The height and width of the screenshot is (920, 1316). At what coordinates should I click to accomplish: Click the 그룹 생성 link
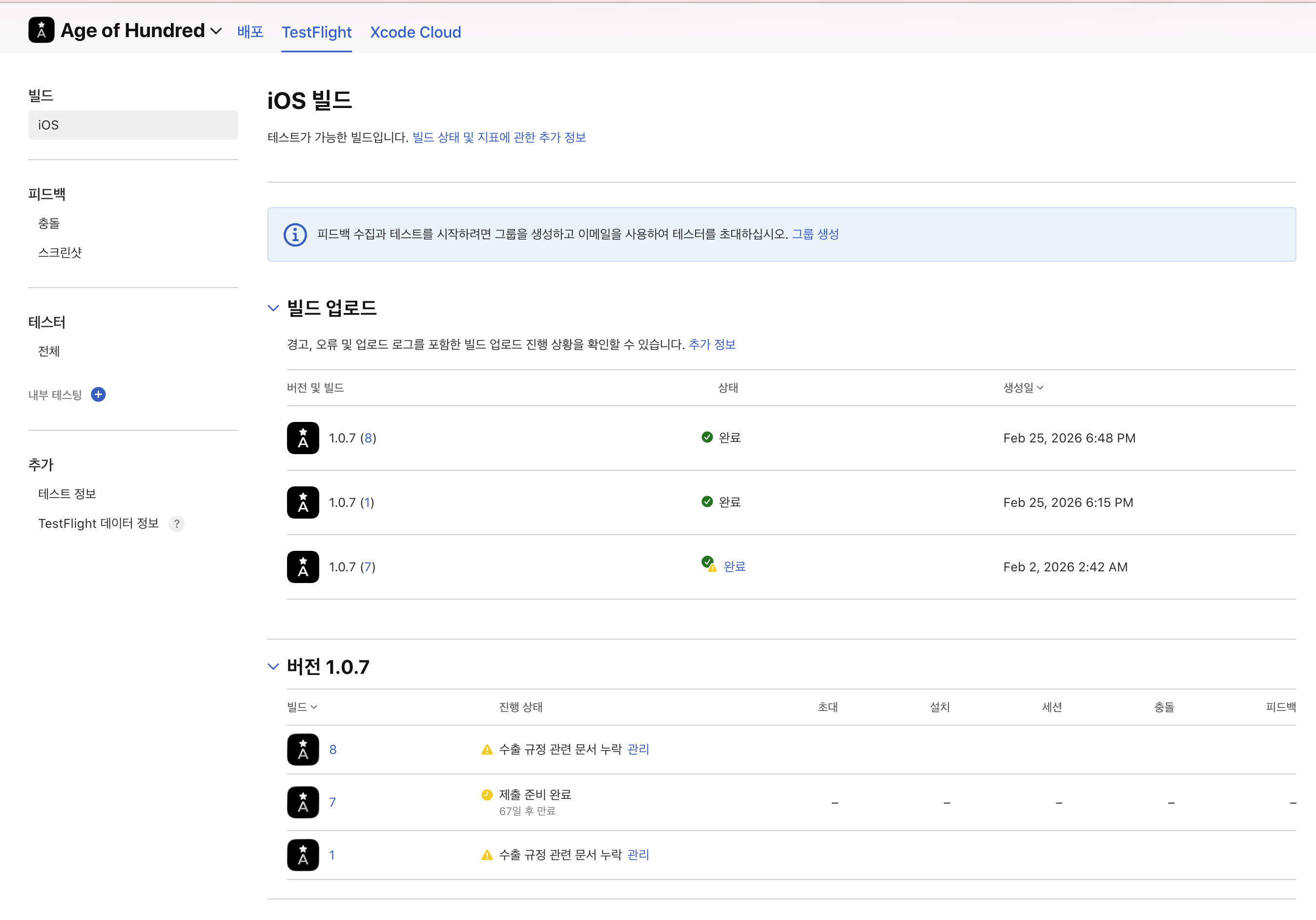(x=815, y=234)
